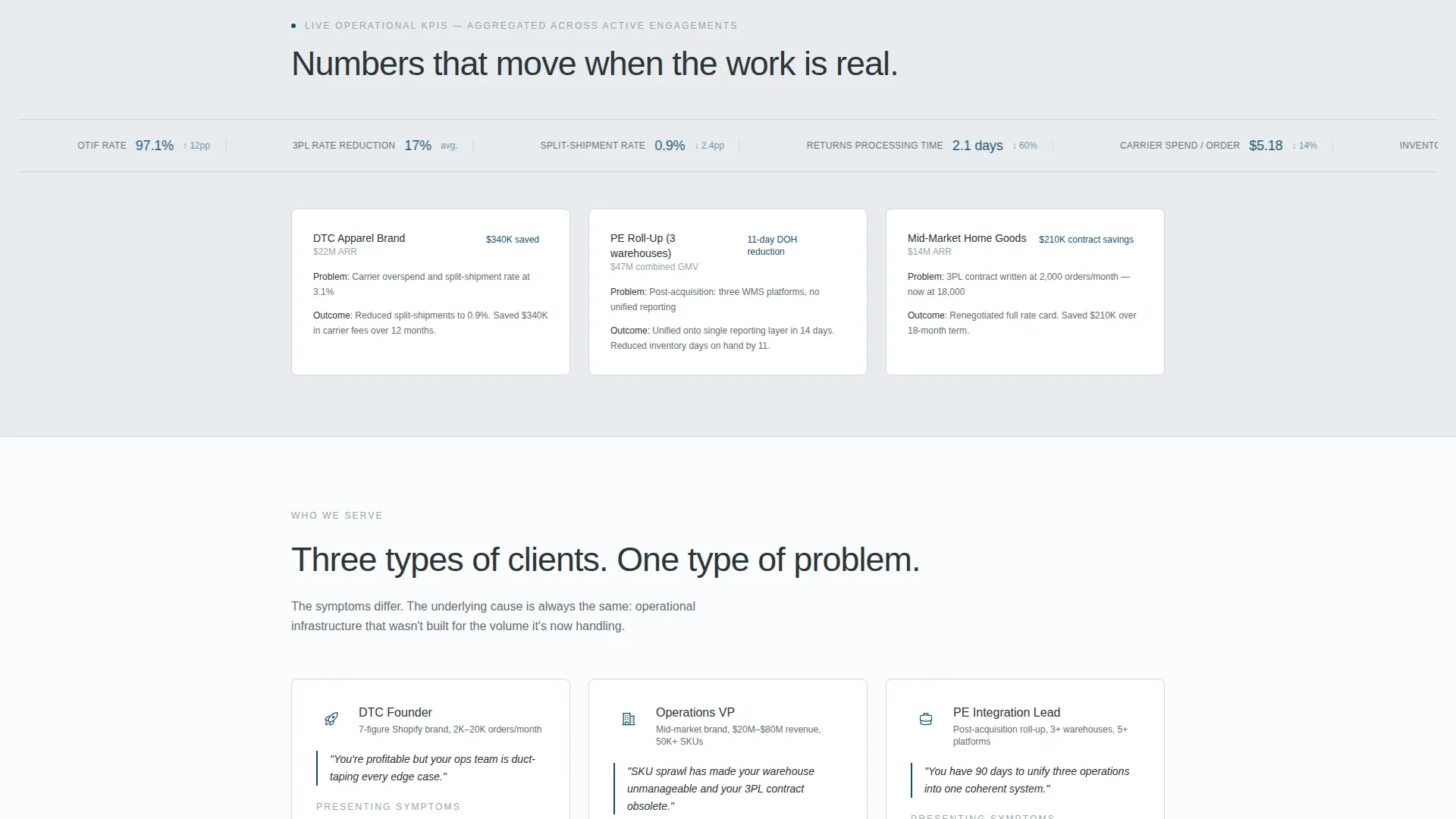Click the ↓ 60% returns time change indicator
The height and width of the screenshot is (819, 1456).
[x=1025, y=146]
